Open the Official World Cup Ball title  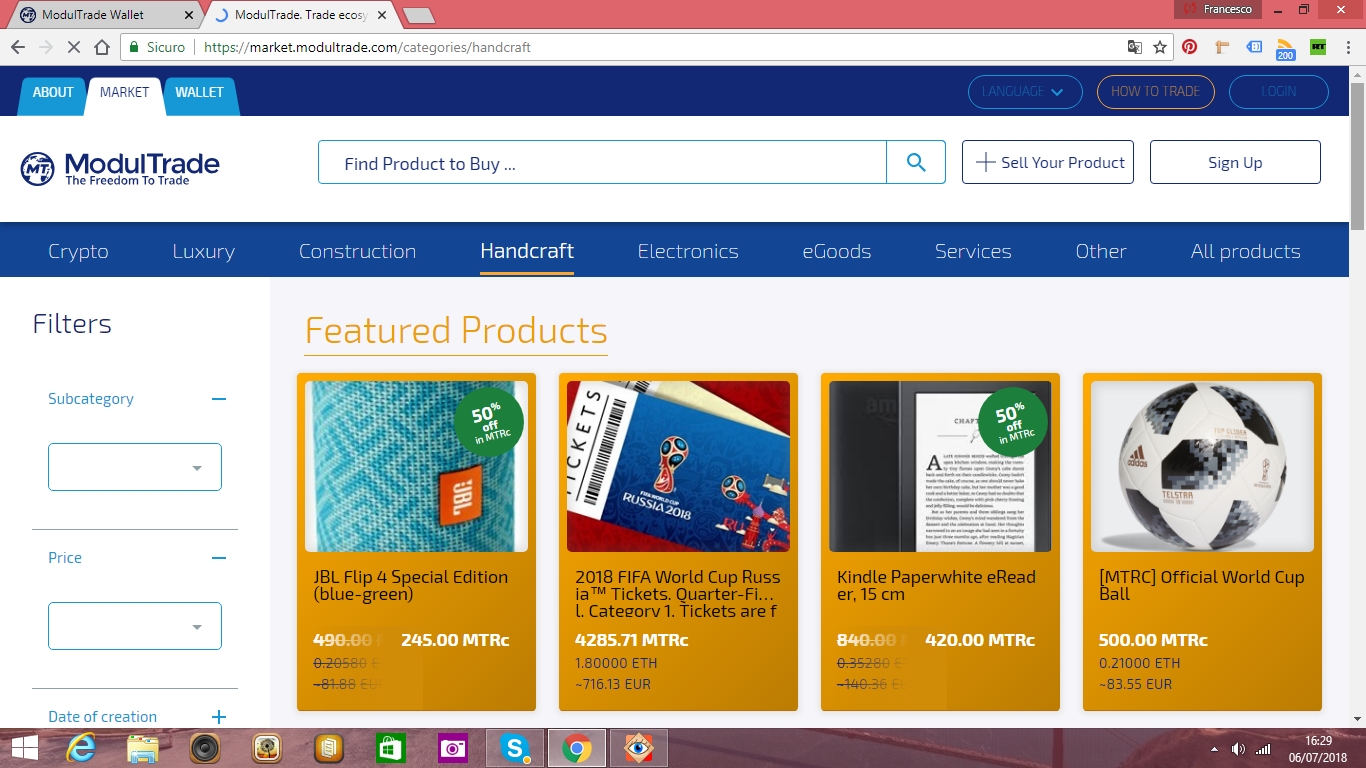[1201, 586]
